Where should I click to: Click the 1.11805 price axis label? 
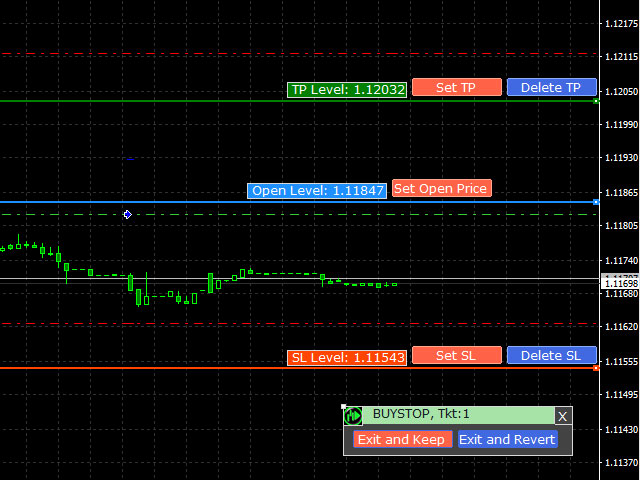pos(621,226)
